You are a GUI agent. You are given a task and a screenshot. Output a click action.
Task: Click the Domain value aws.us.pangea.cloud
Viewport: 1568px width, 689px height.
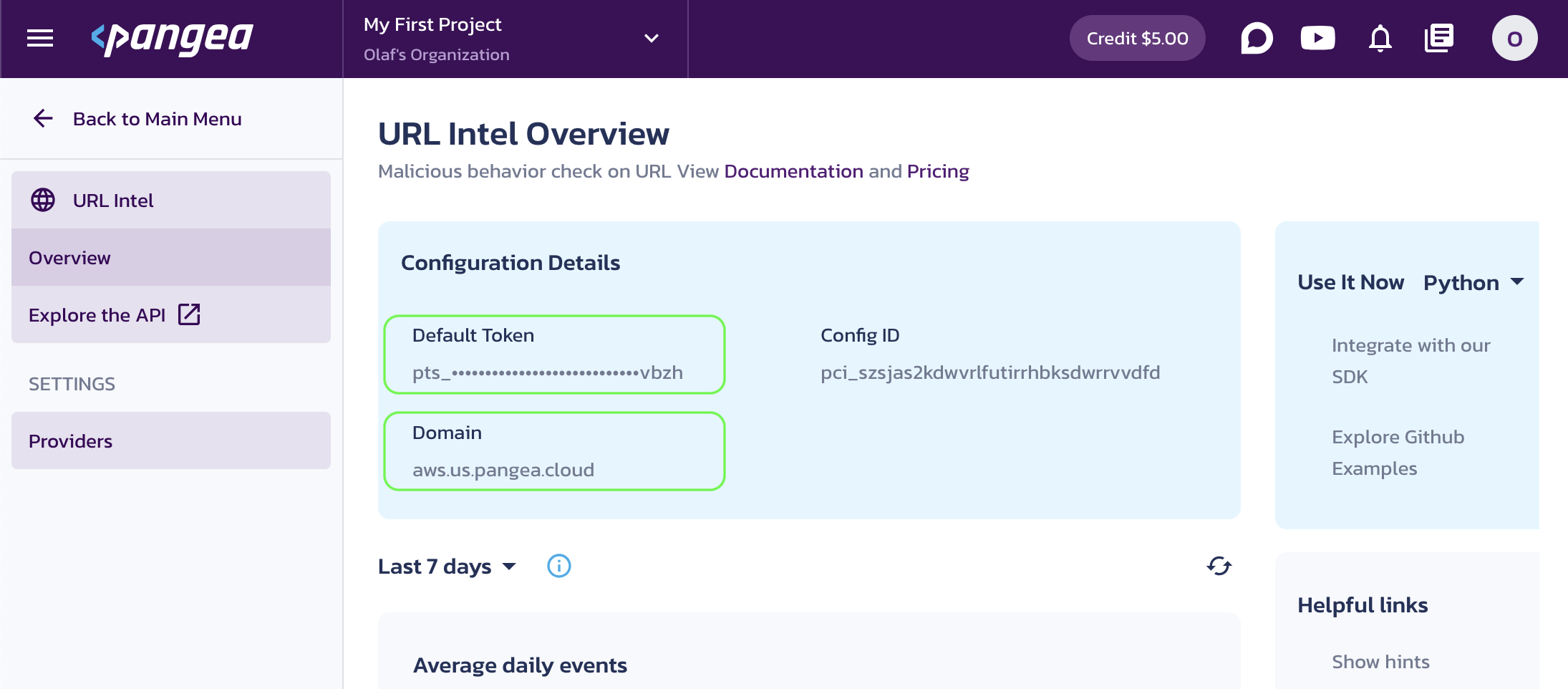[x=503, y=470]
